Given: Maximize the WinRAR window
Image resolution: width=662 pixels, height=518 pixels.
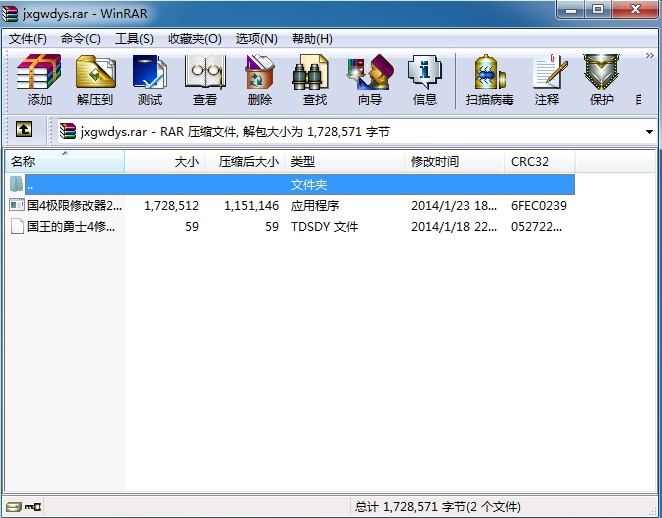Looking at the screenshot, I should point(598,9).
